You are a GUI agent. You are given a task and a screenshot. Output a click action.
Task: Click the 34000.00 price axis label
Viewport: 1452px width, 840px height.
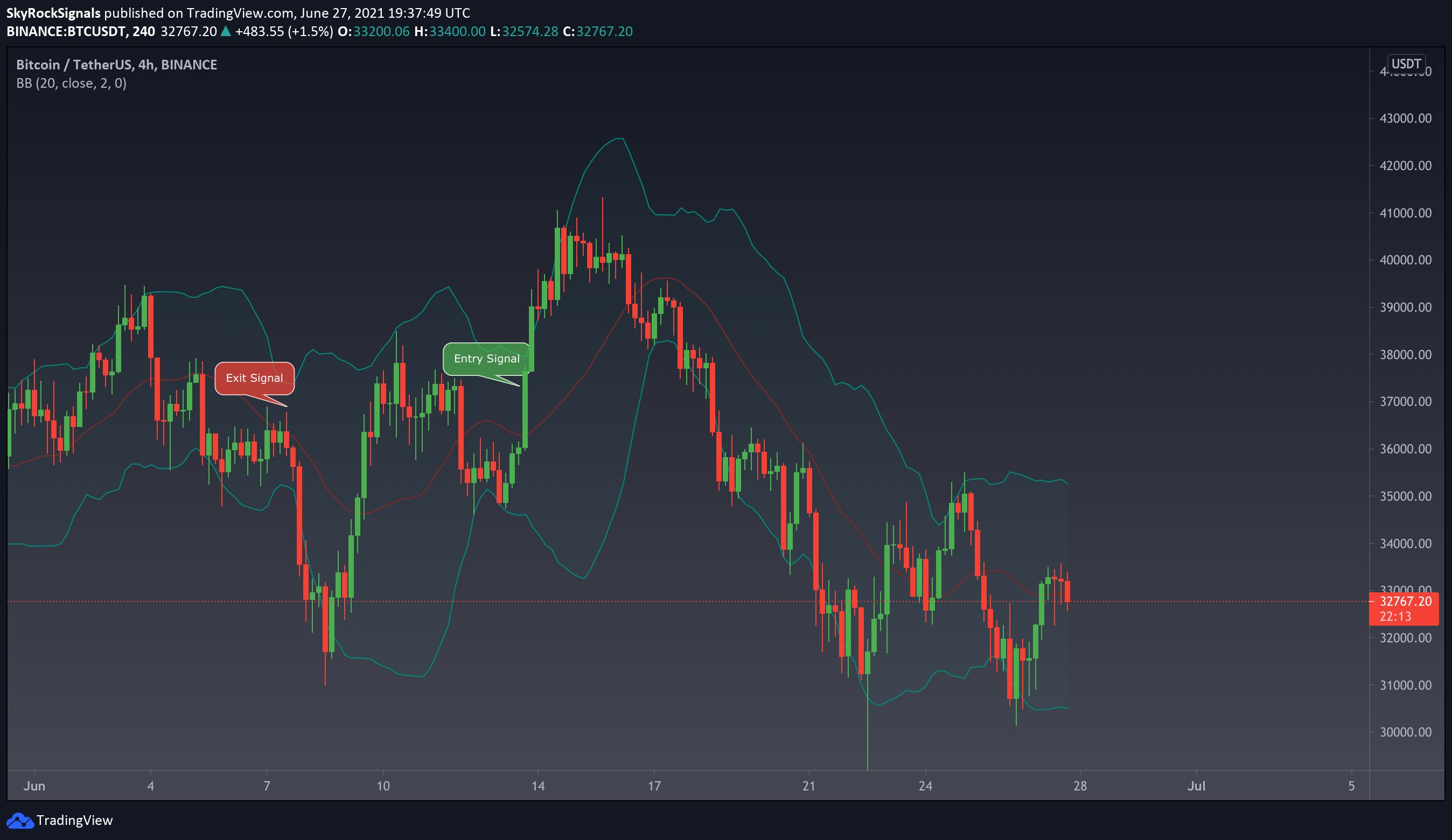coord(1405,543)
